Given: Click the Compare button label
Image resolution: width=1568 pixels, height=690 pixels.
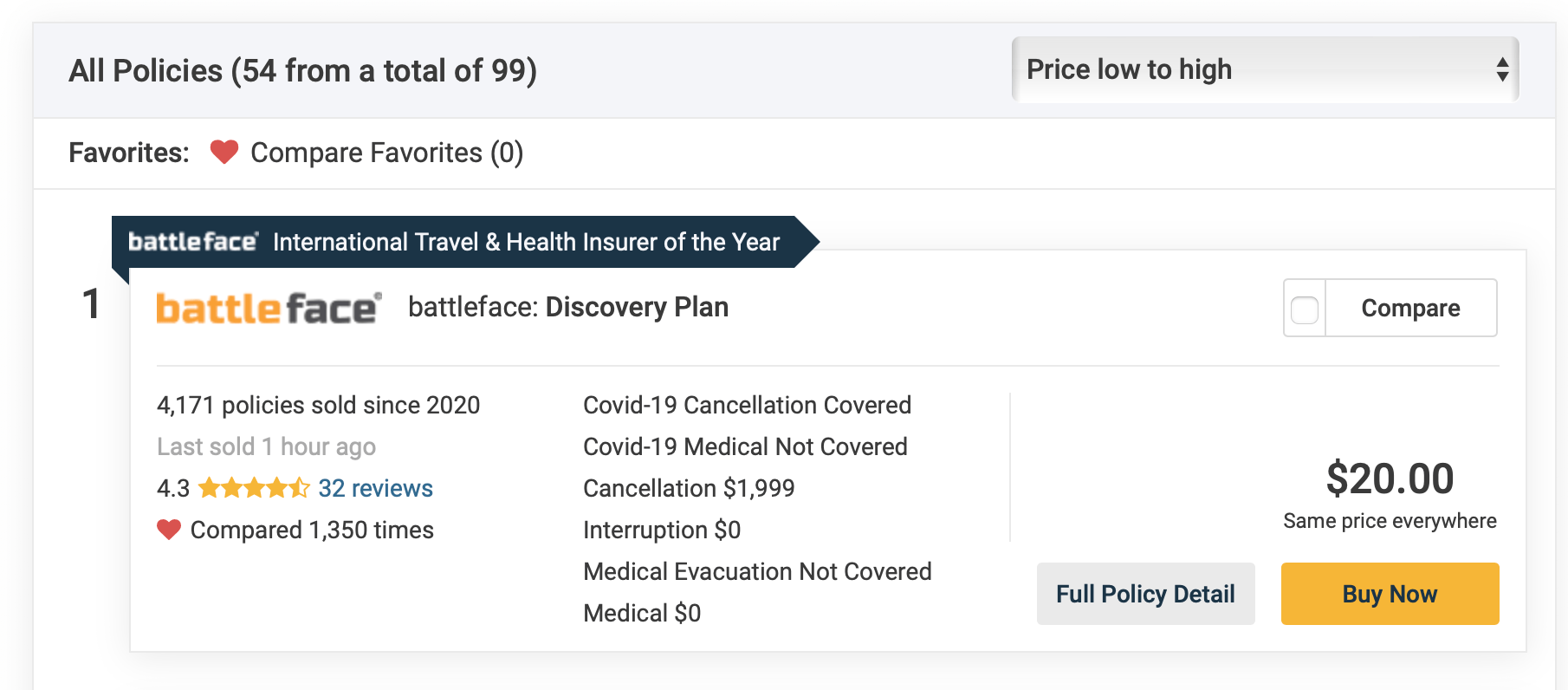Looking at the screenshot, I should [x=1410, y=309].
